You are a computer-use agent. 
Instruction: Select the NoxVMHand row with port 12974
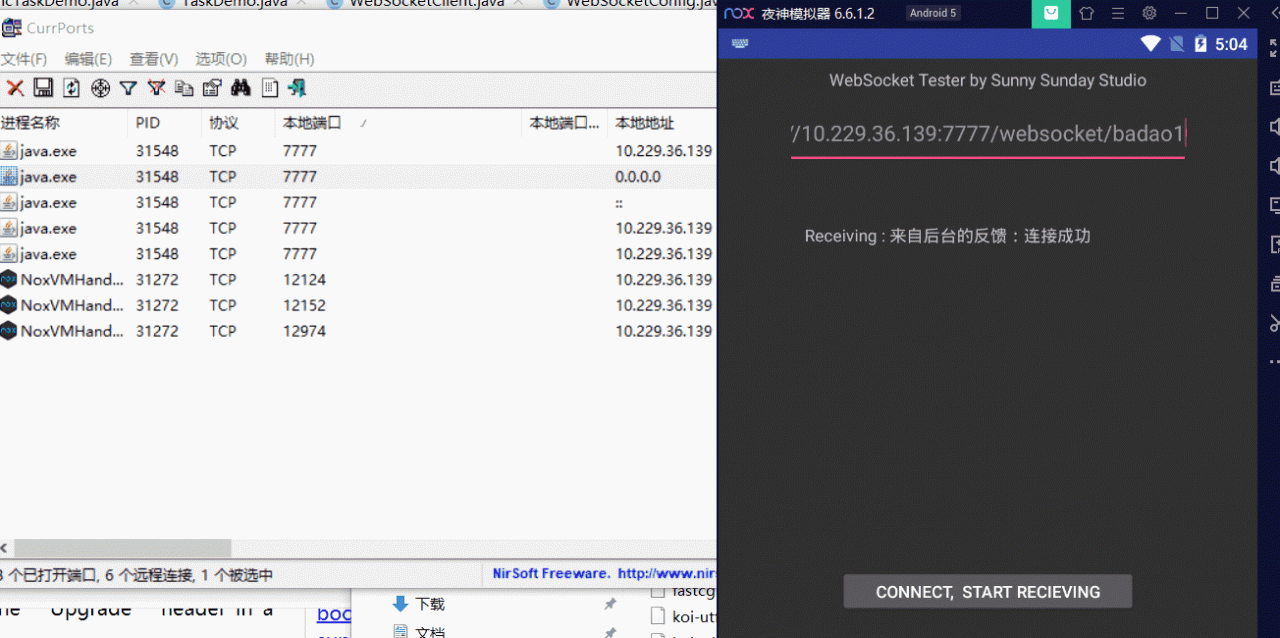coord(358,332)
